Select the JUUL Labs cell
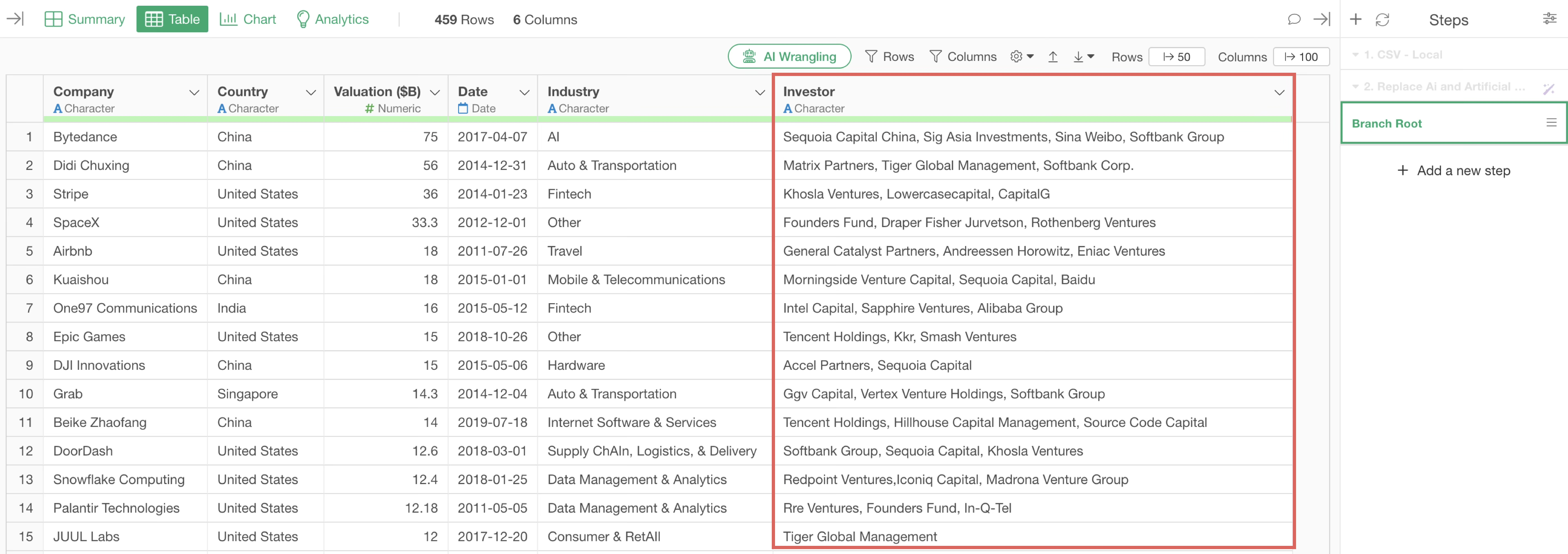This screenshot has height=554, width=1568. pos(125,538)
